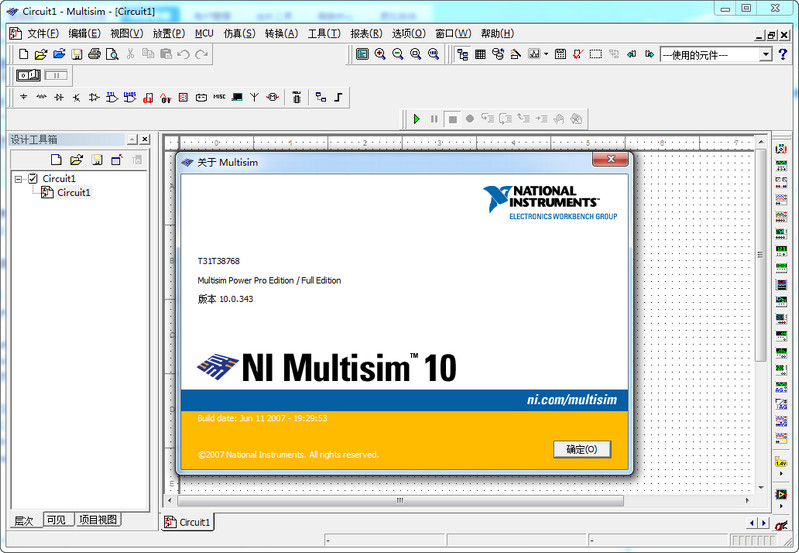Add Multimeter from instruments toolbar
The height and width of the screenshot is (553, 799).
tap(781, 149)
